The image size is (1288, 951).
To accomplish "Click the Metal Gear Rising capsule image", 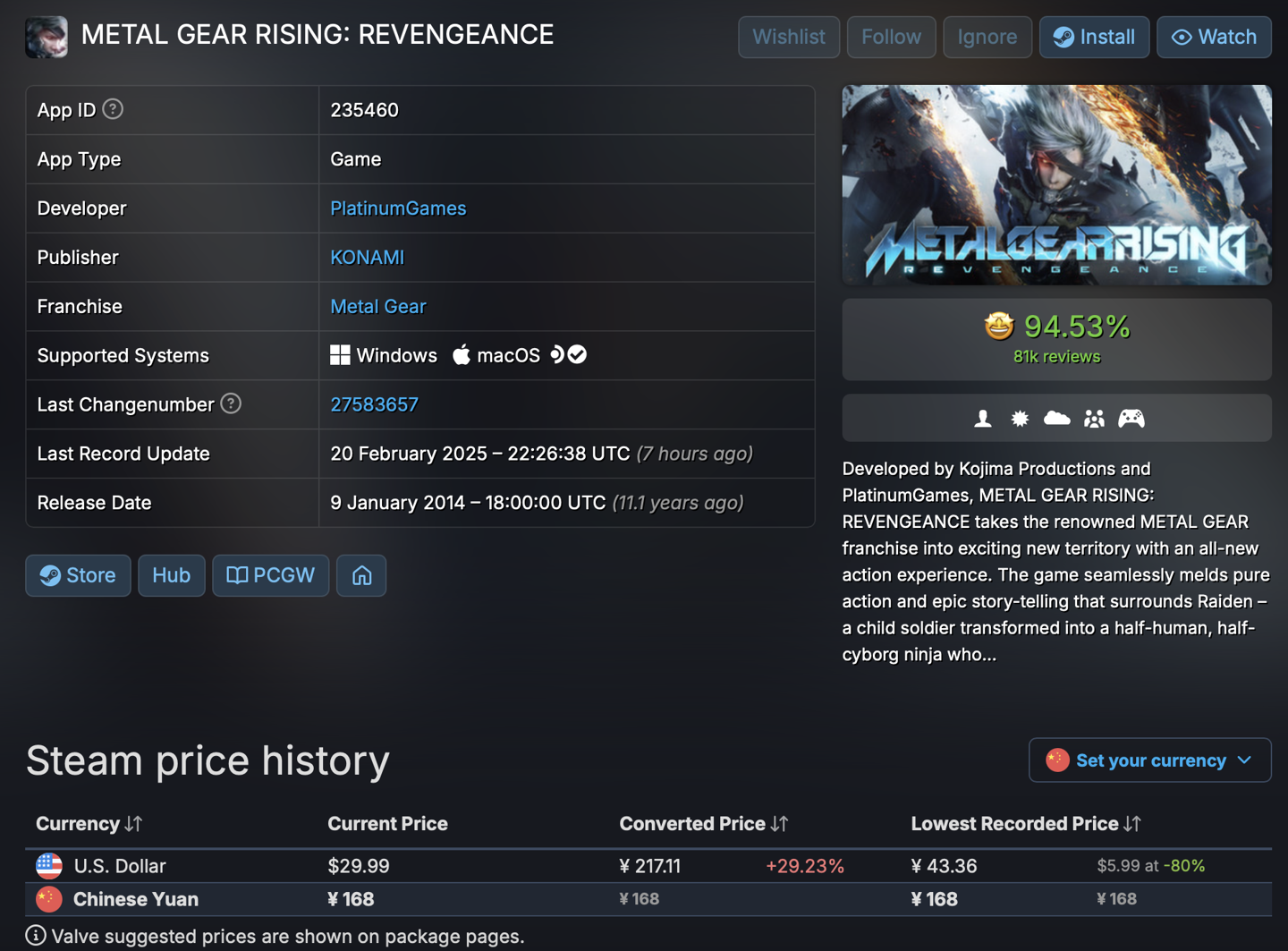I will [x=1056, y=185].
